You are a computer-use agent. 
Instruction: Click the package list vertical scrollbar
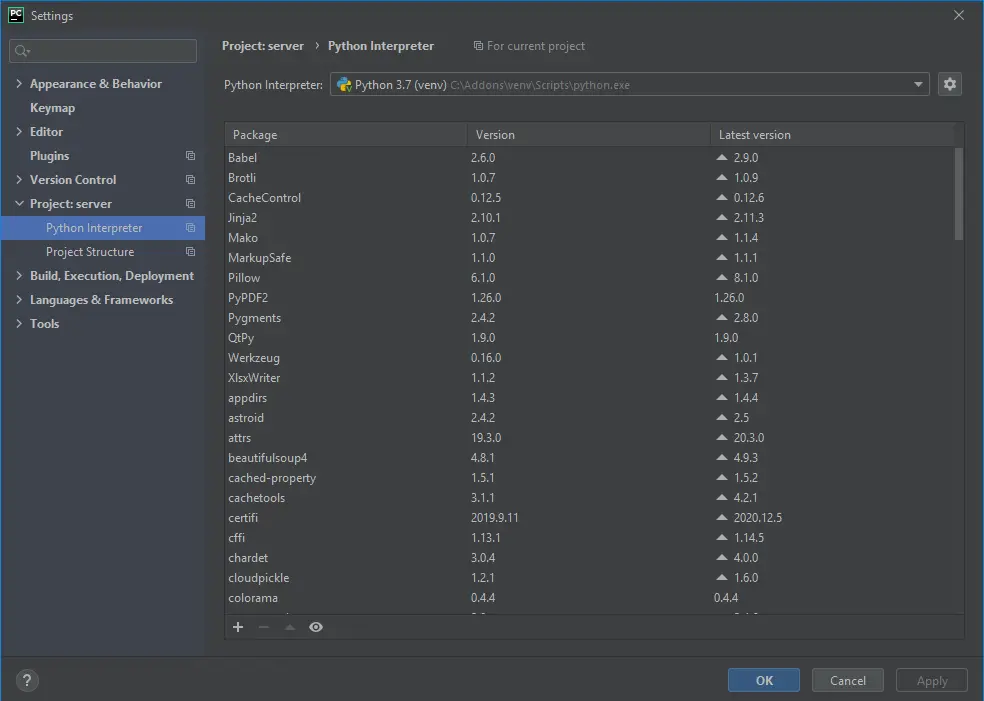959,194
